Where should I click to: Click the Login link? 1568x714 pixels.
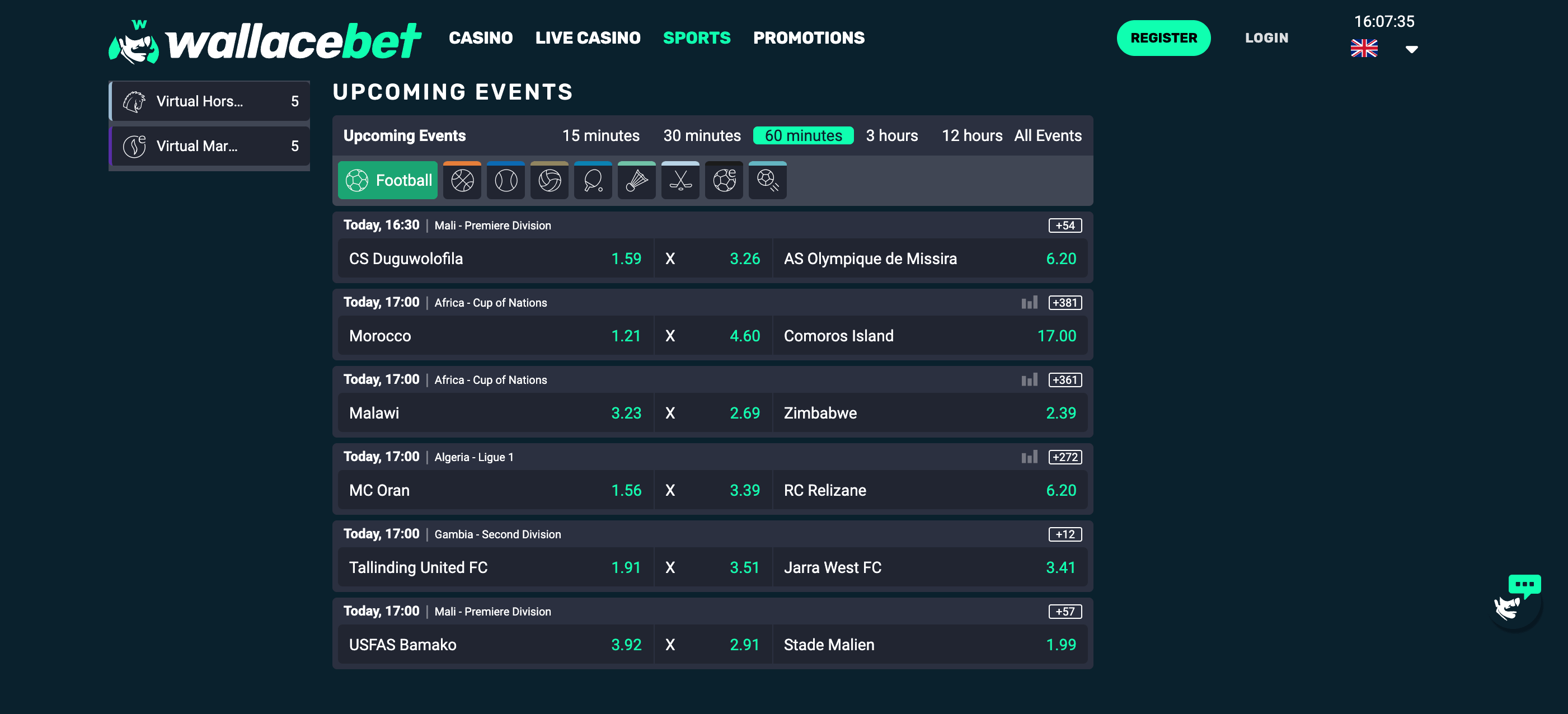click(x=1267, y=37)
